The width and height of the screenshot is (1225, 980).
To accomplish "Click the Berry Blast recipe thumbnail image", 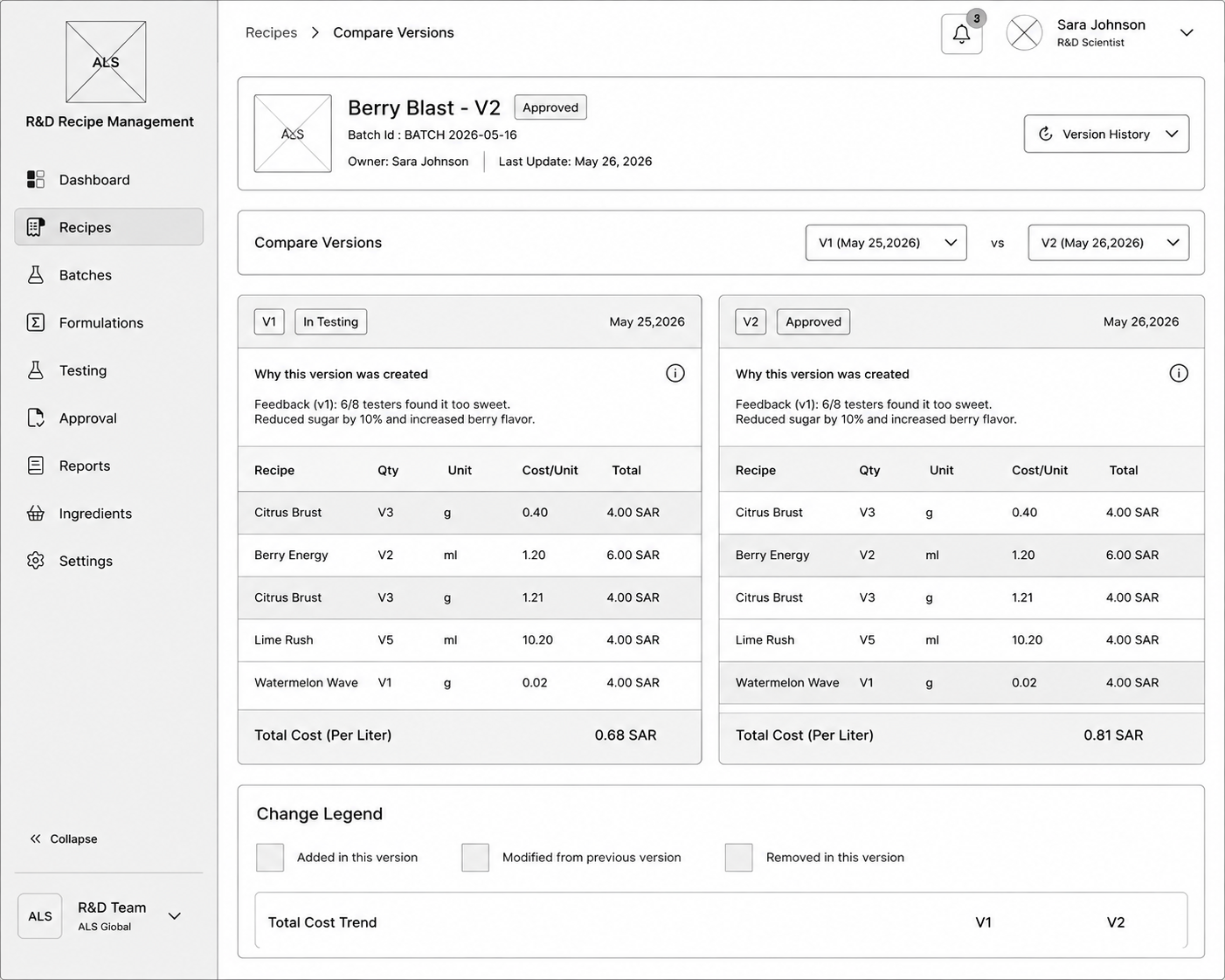I will 293,134.
